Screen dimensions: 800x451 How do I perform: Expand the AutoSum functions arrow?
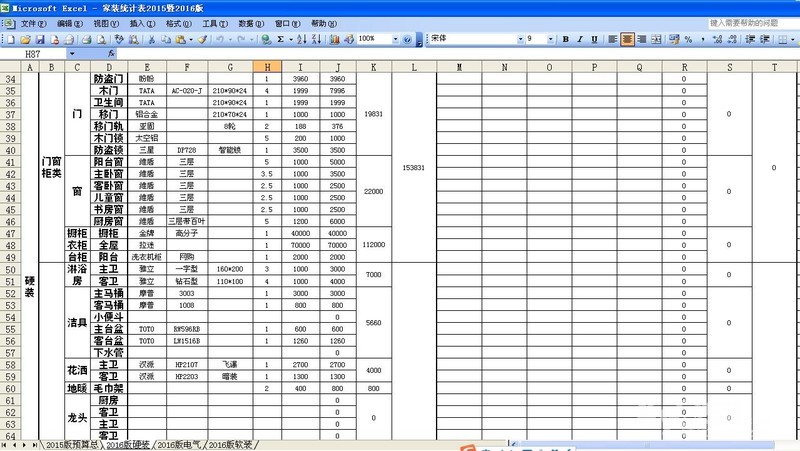[x=290, y=39]
